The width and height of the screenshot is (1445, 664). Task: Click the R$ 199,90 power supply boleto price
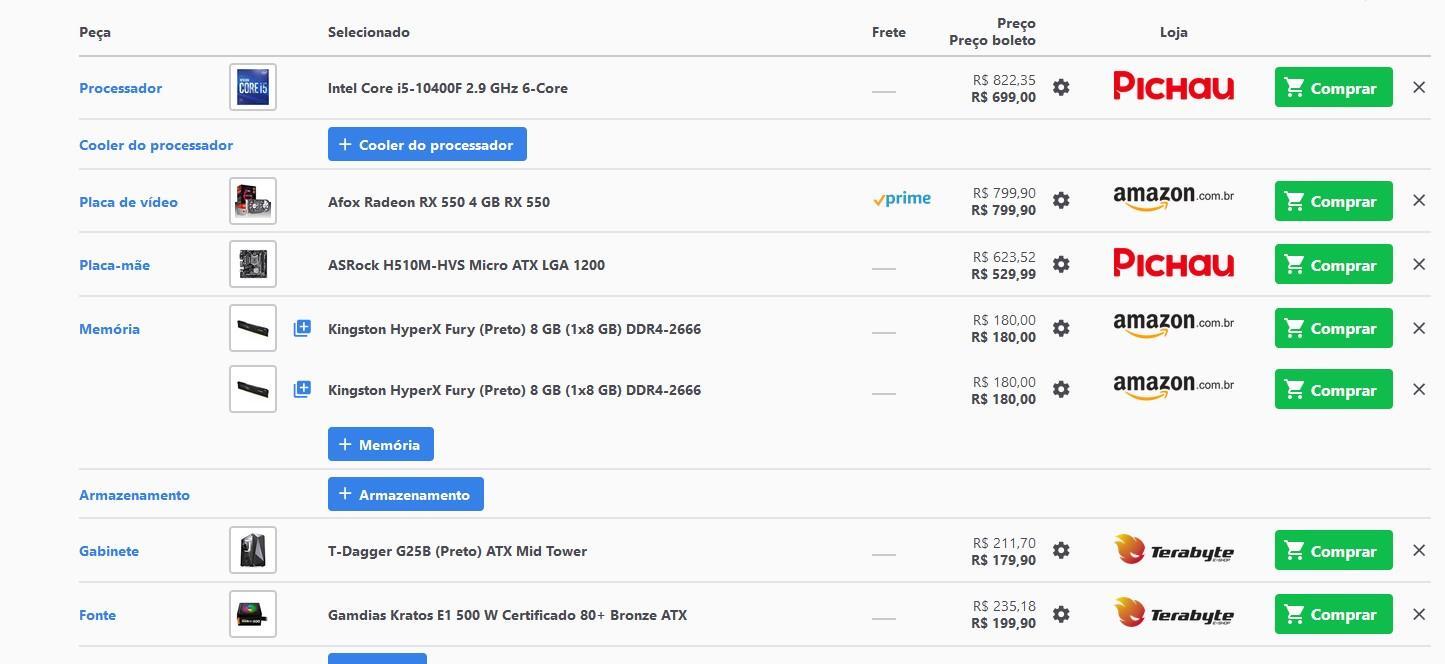pyautogui.click(x=1003, y=623)
